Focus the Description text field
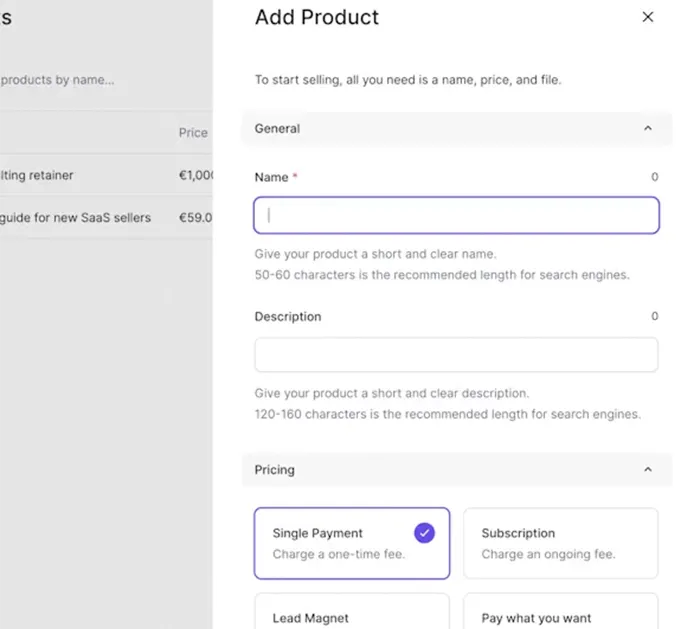This screenshot has width=689, height=629. click(x=456, y=355)
